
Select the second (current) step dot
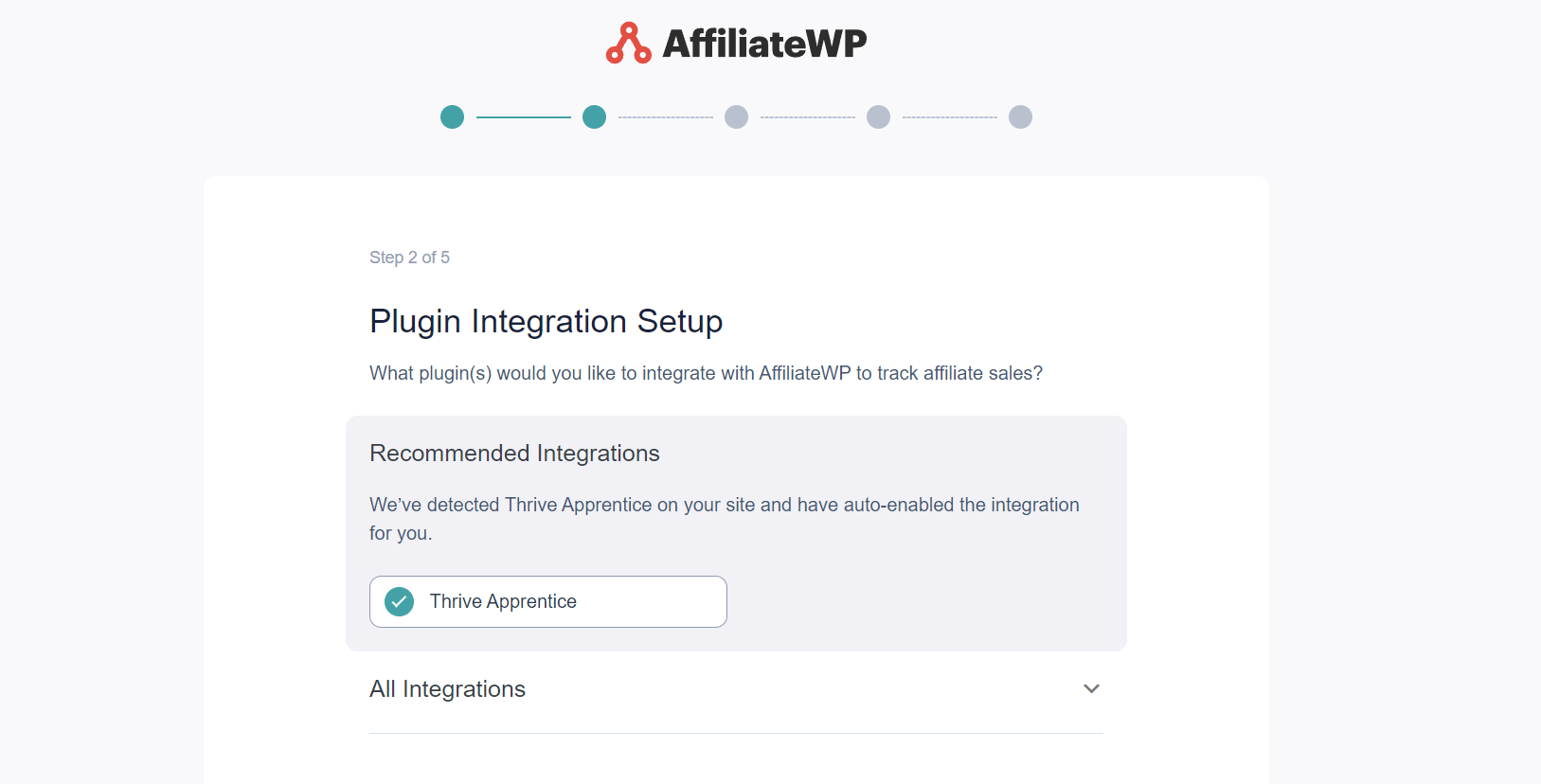pyautogui.click(x=595, y=117)
